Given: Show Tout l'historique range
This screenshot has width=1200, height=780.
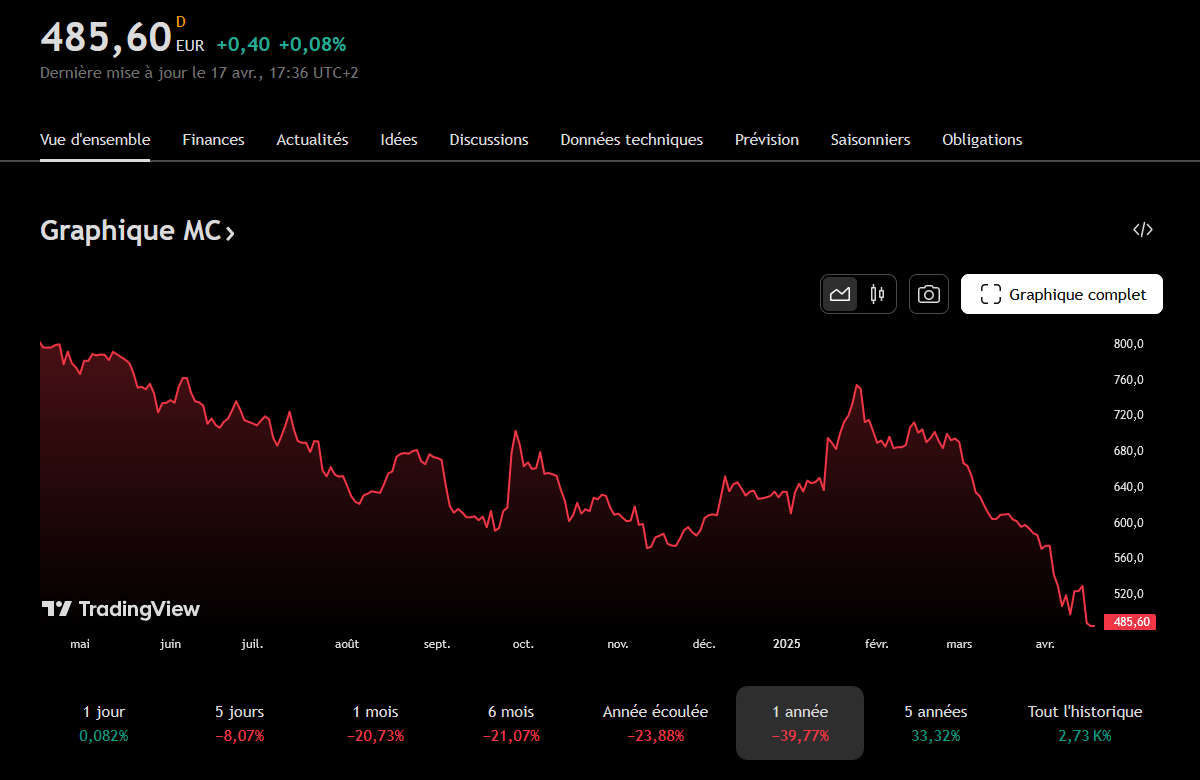Looking at the screenshot, I should (x=1084, y=723).
